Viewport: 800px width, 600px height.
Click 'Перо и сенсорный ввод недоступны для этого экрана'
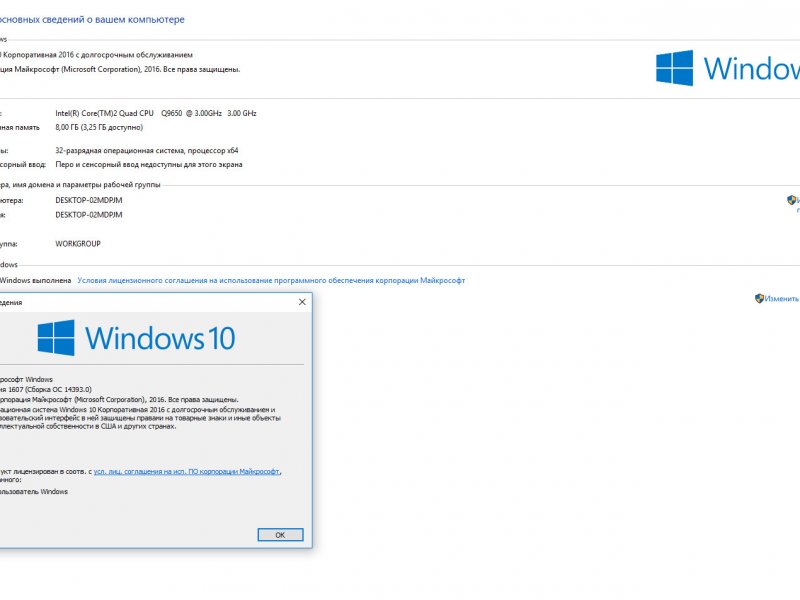click(x=149, y=164)
